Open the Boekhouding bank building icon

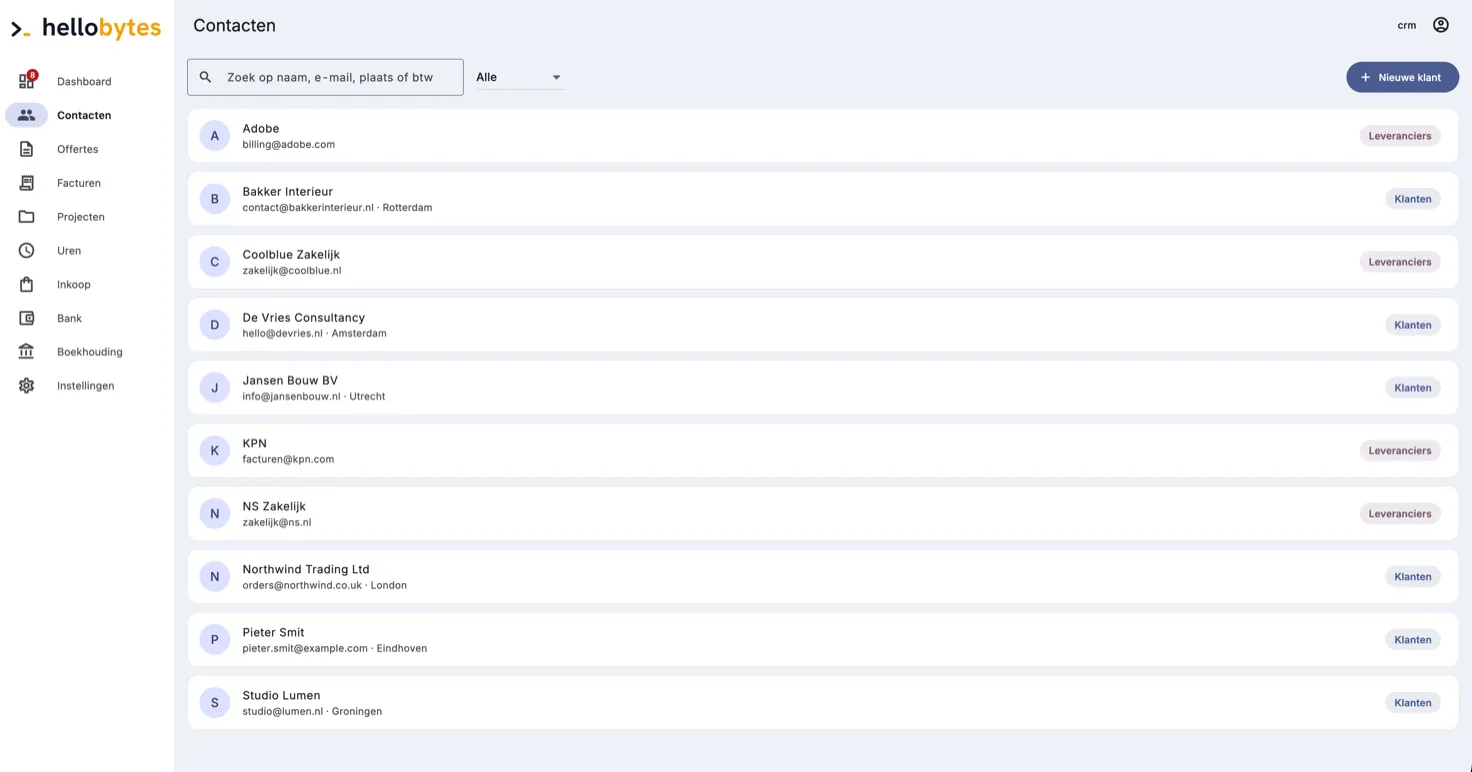[x=26, y=352]
